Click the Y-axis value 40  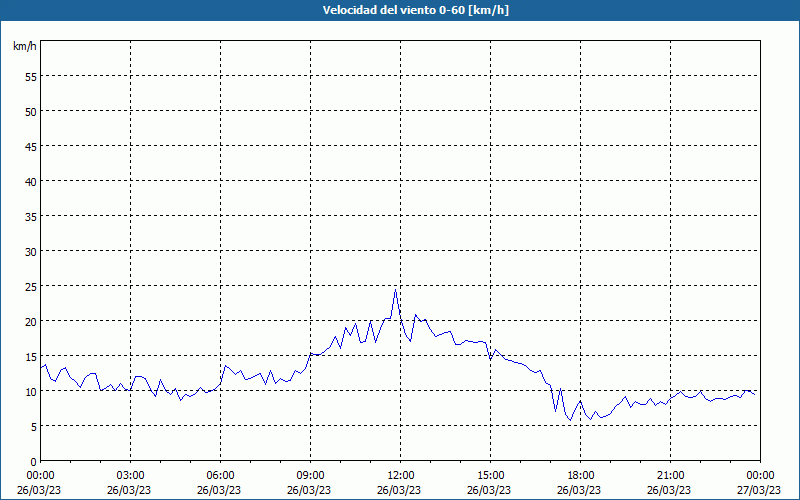31,182
